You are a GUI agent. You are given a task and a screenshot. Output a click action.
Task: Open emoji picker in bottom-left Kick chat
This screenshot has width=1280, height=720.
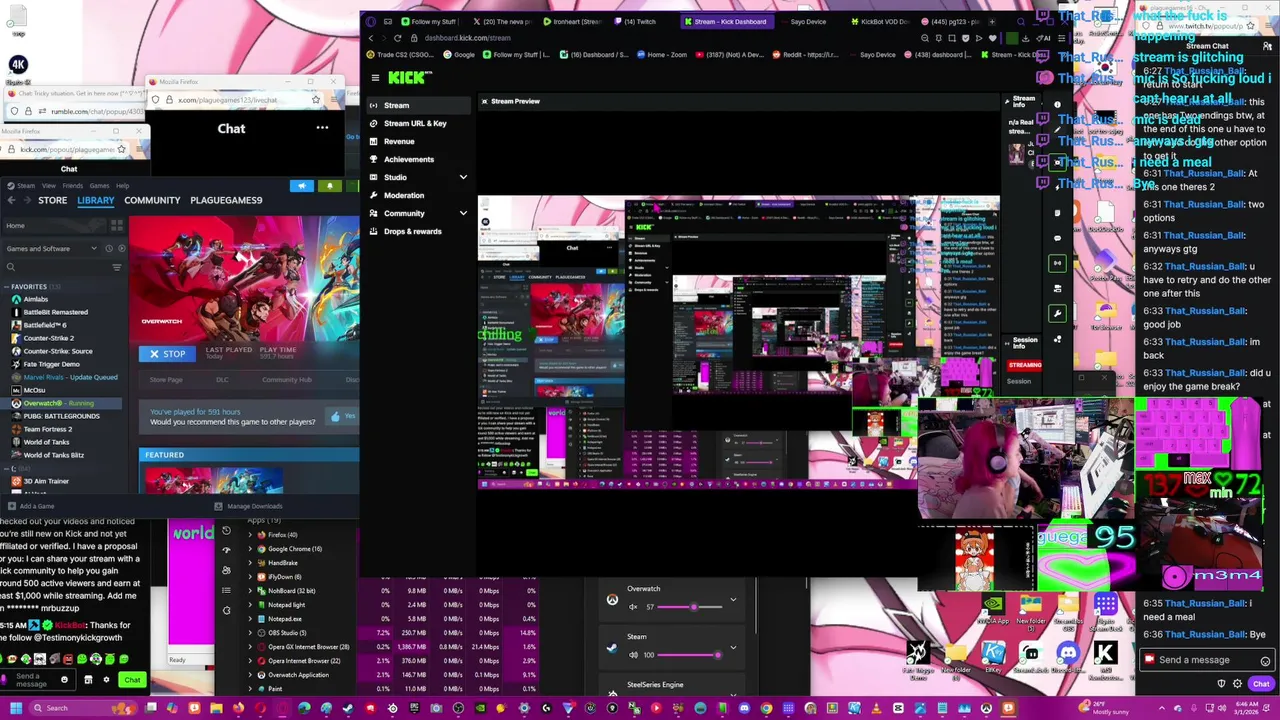coord(64,680)
